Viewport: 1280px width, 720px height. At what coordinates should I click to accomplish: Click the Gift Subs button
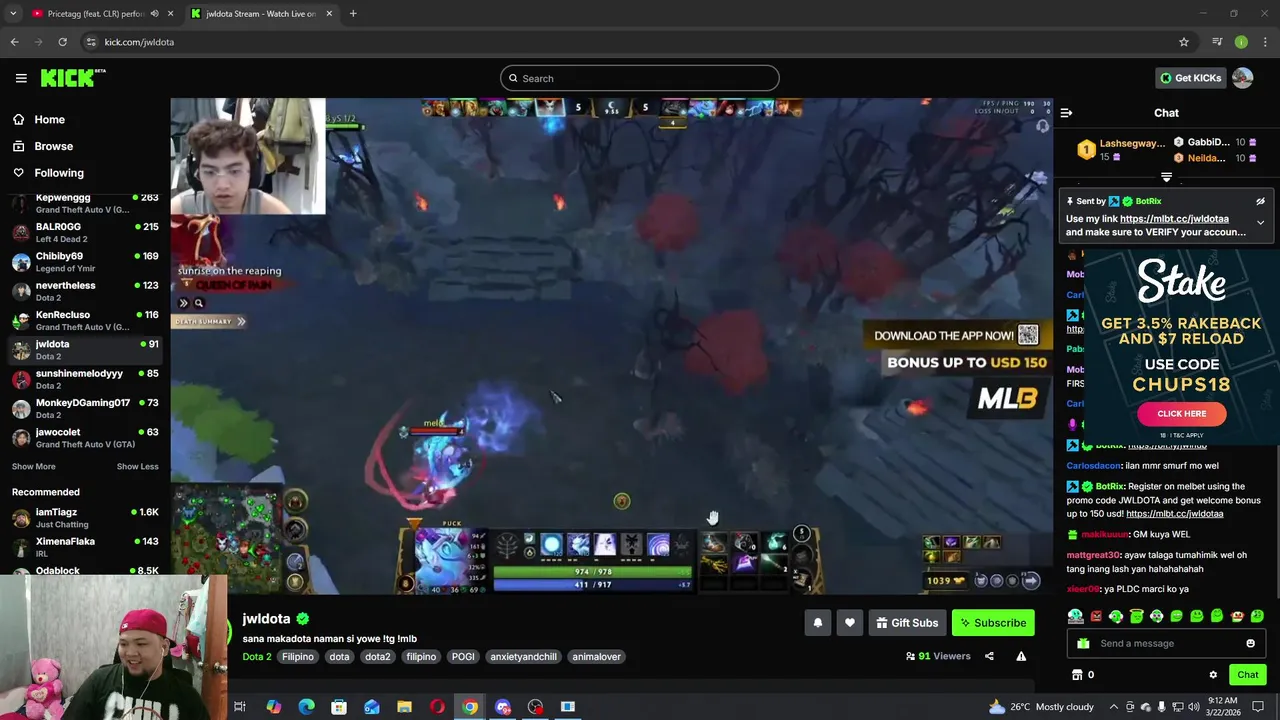pos(907,623)
